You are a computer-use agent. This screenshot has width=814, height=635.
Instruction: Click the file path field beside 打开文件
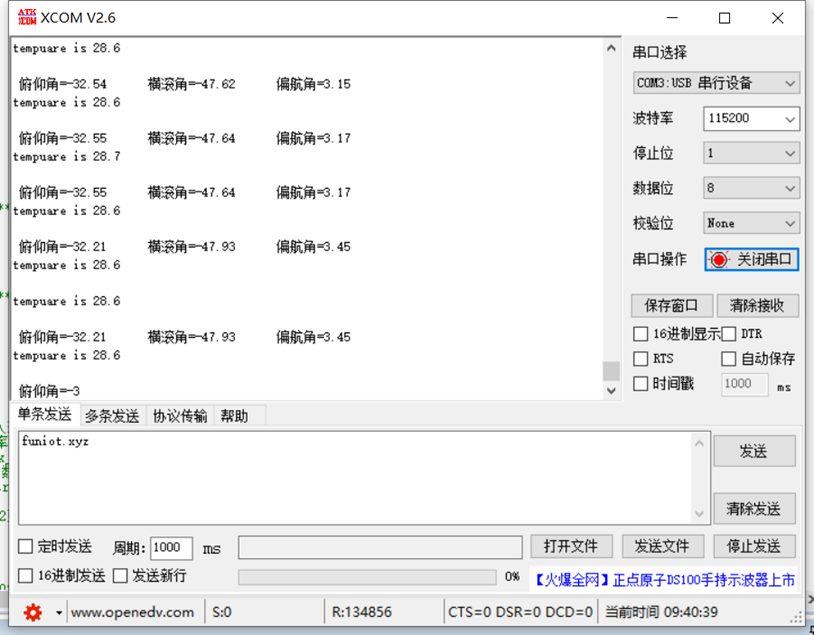click(x=380, y=548)
